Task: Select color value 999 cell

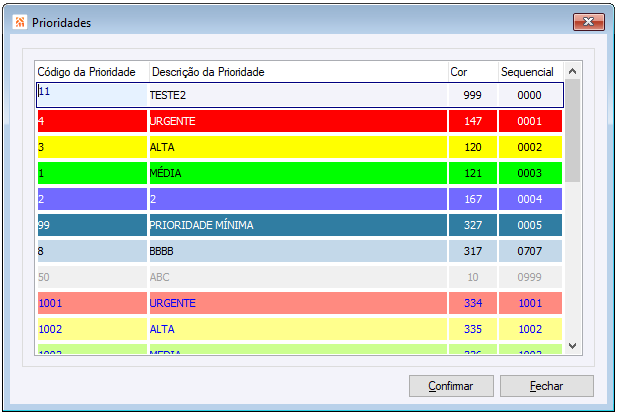Action: tap(473, 95)
